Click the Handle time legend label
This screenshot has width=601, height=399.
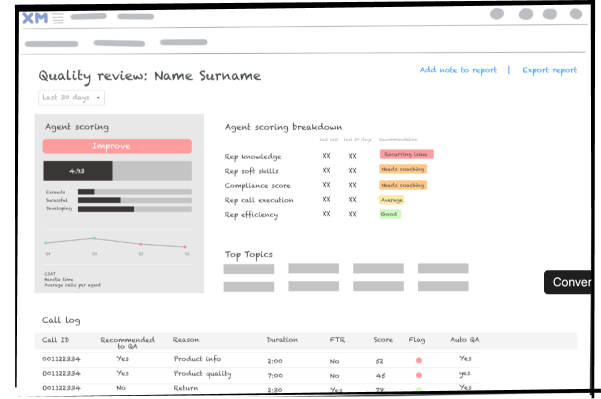59,279
